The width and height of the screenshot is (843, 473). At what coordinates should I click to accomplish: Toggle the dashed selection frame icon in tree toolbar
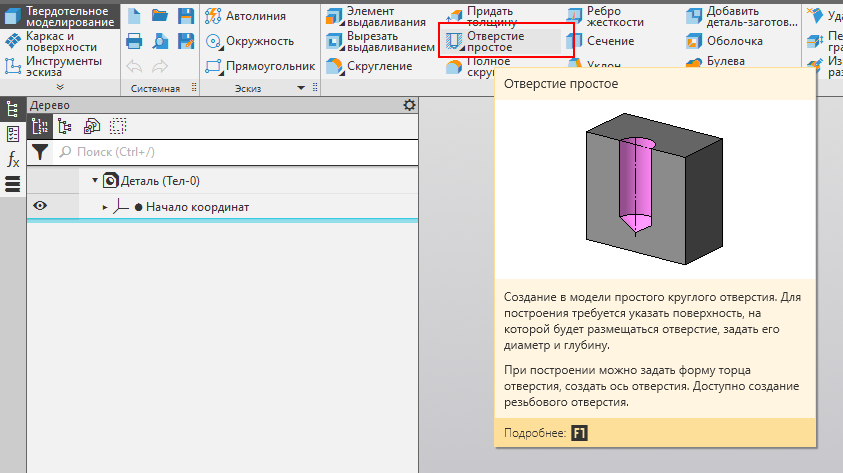118,126
